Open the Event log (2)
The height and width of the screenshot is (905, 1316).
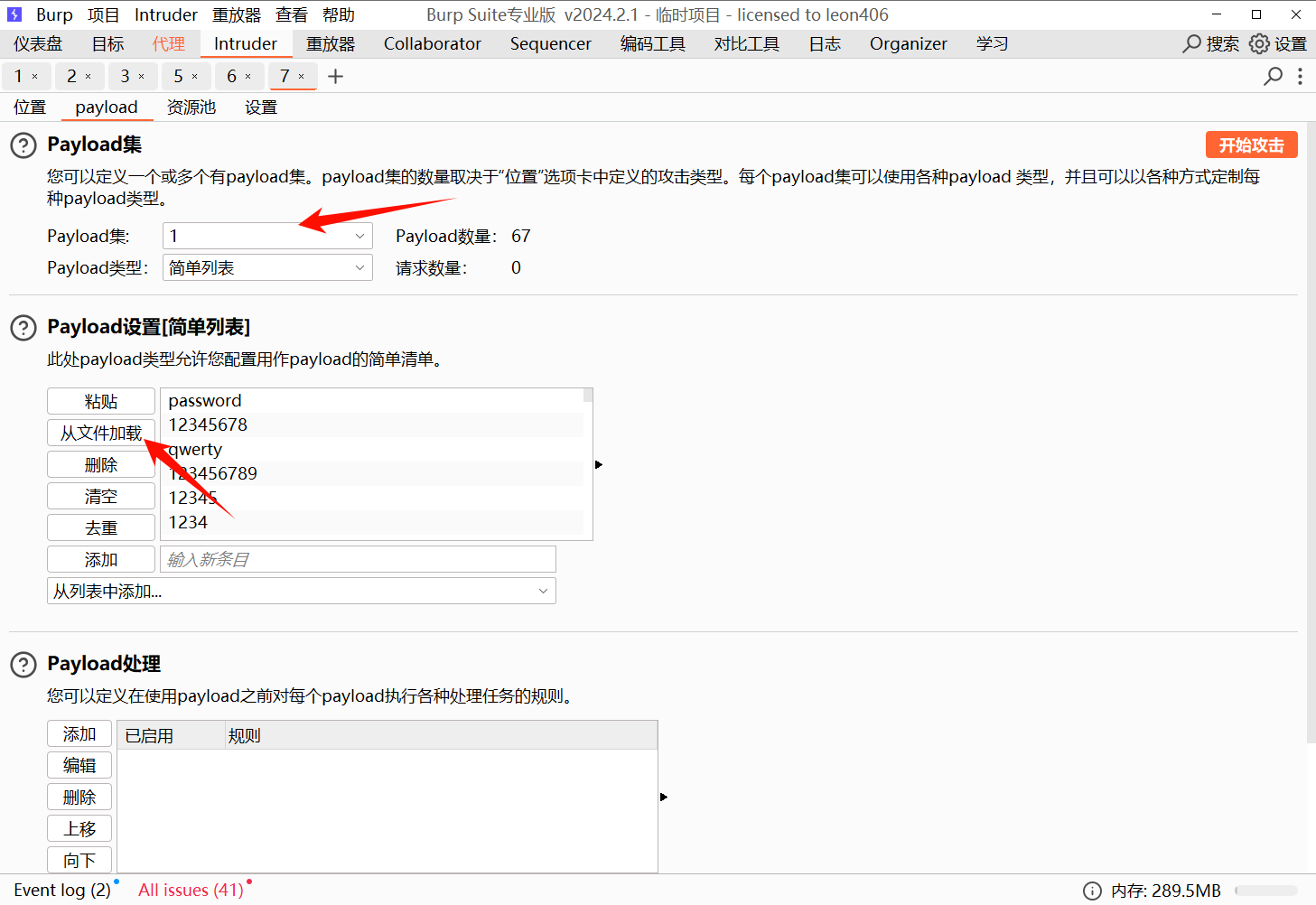click(62, 890)
